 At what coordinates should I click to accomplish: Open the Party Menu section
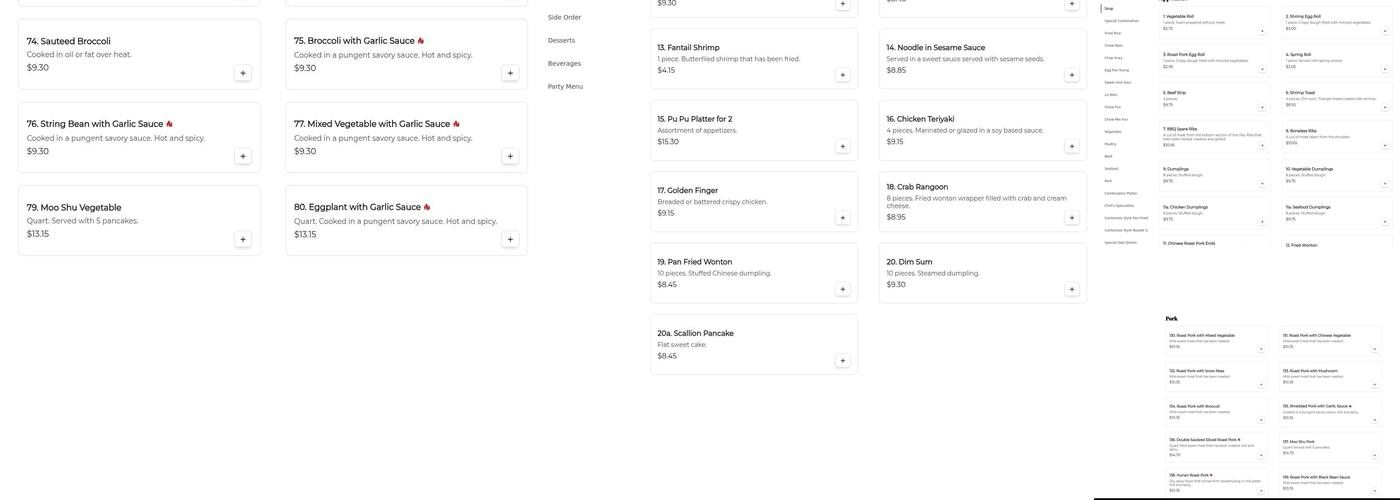coord(565,87)
